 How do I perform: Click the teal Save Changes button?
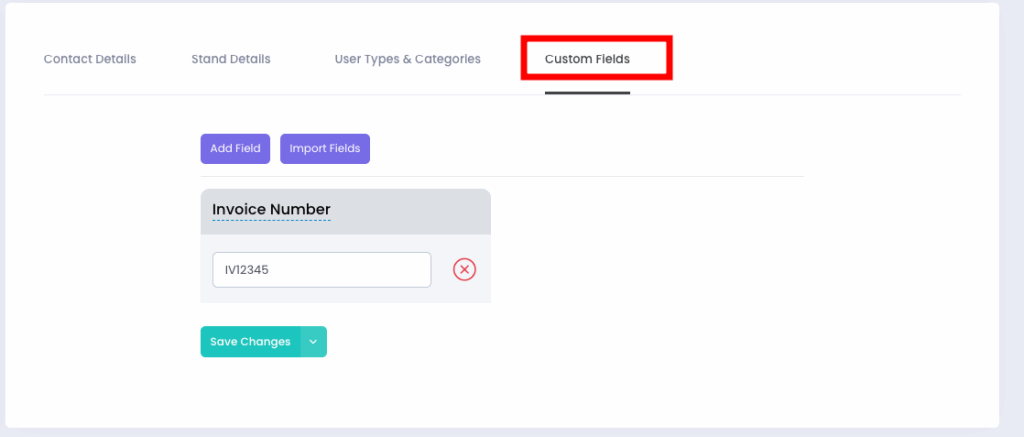(x=250, y=342)
